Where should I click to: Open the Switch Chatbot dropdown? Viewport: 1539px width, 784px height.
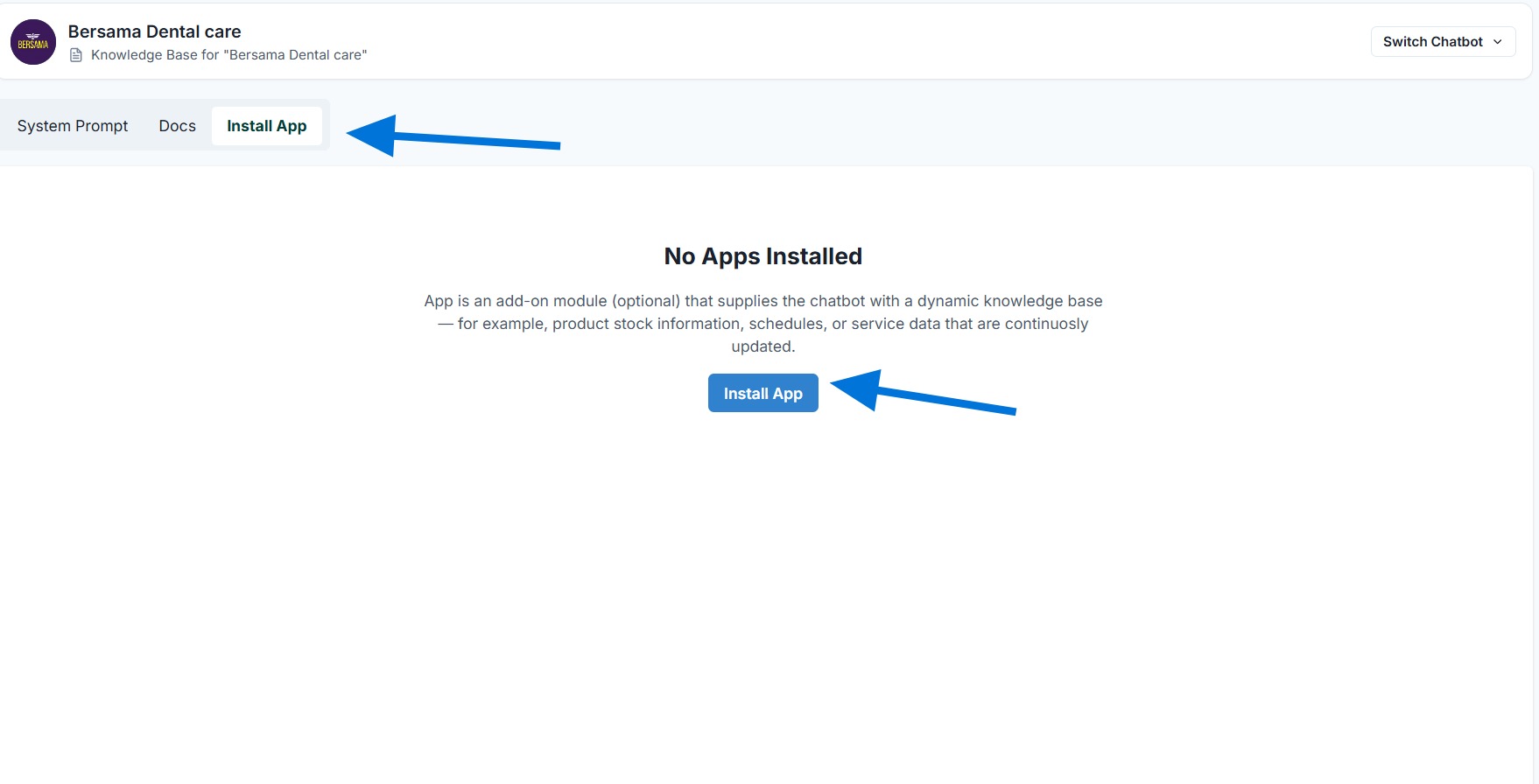[1442, 42]
